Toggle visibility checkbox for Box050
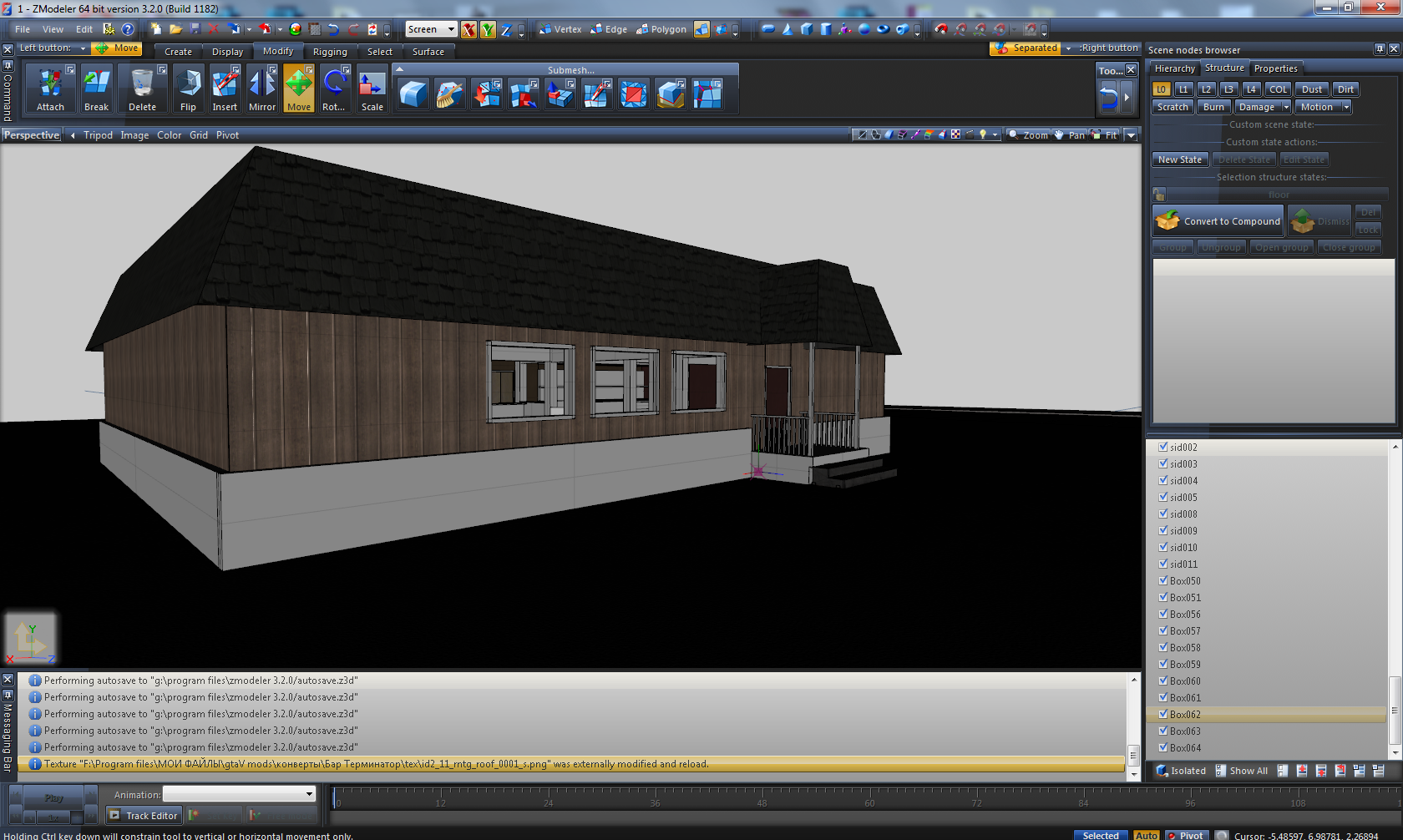Image resolution: width=1403 pixels, height=840 pixels. 1162,580
